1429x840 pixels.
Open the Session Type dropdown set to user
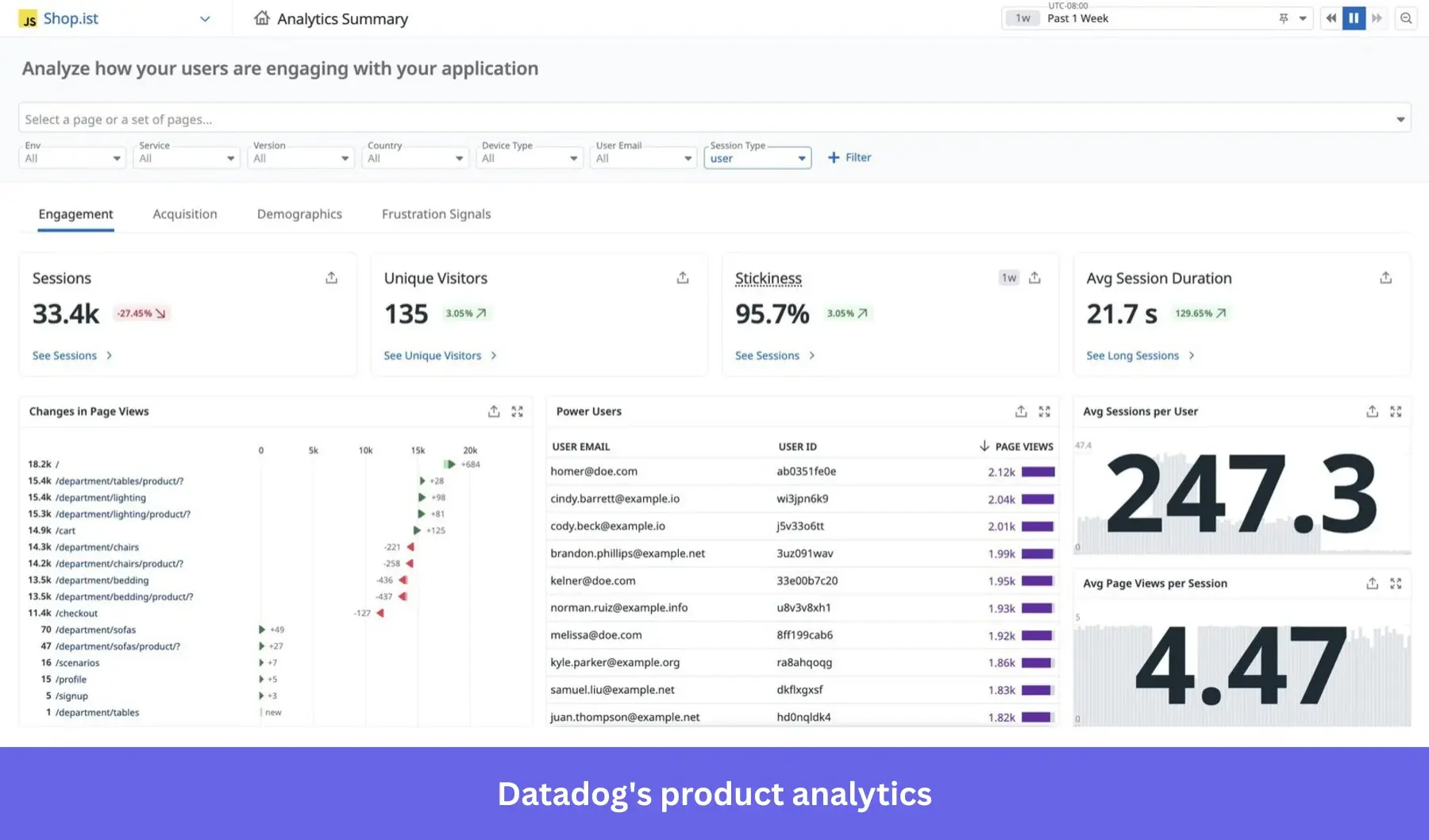click(757, 157)
